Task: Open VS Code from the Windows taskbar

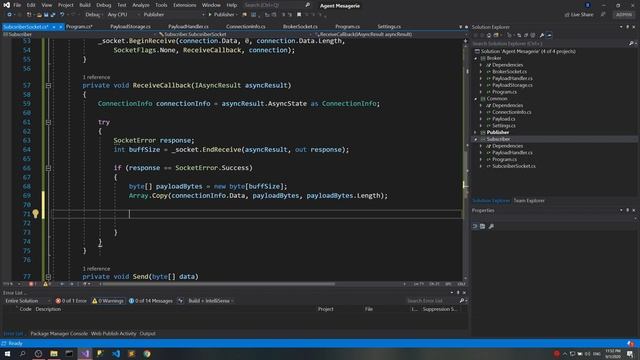Action: click(x=116, y=353)
